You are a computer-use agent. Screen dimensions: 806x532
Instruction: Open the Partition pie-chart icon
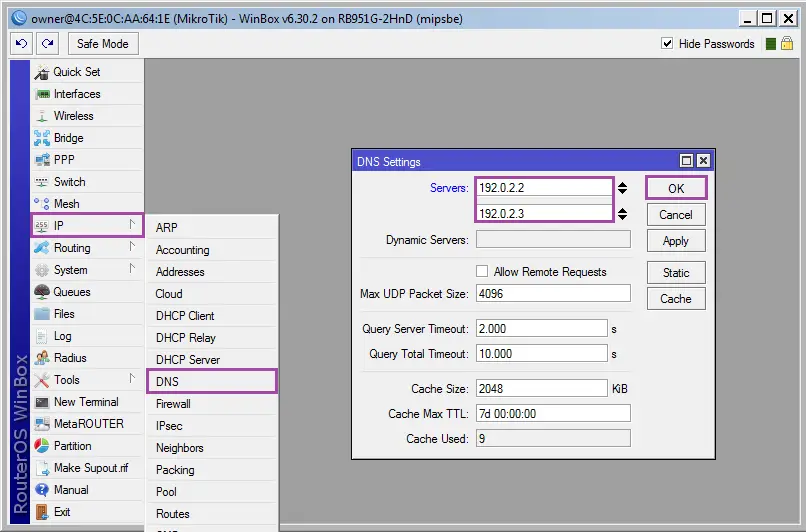pos(42,446)
